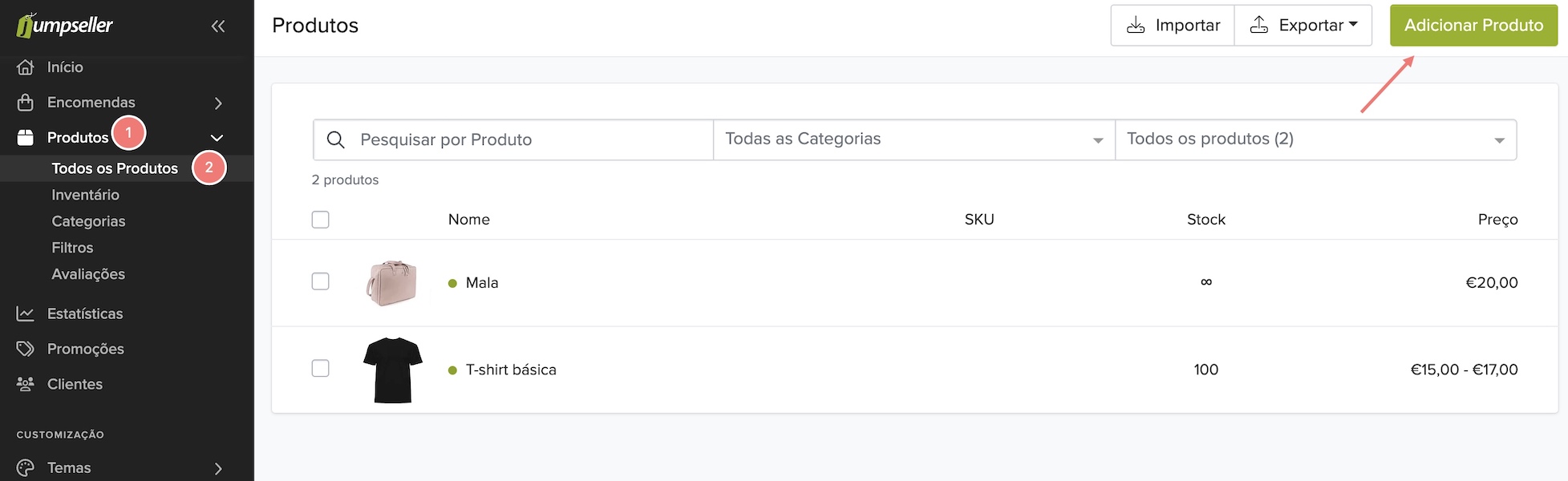Viewport: 1568px width, 481px height.
Task: Check the Mala product checkbox
Action: coord(320,281)
